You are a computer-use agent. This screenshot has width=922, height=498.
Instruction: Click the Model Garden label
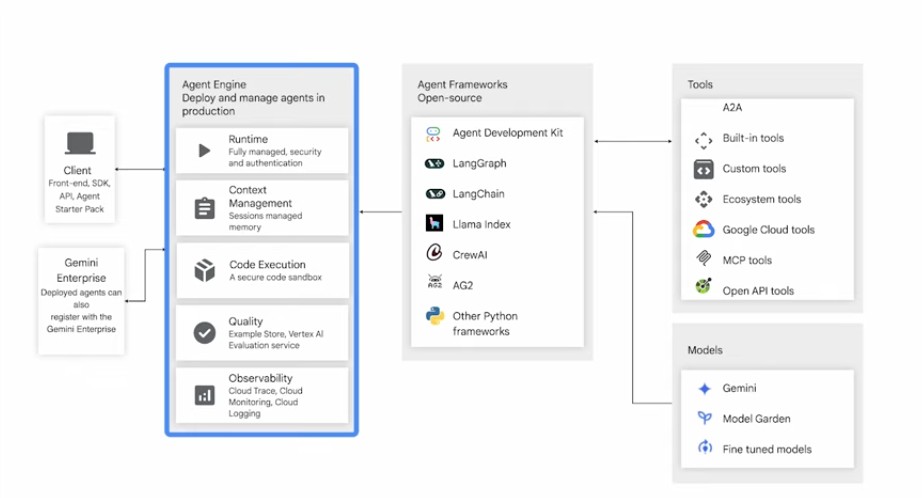tap(757, 418)
